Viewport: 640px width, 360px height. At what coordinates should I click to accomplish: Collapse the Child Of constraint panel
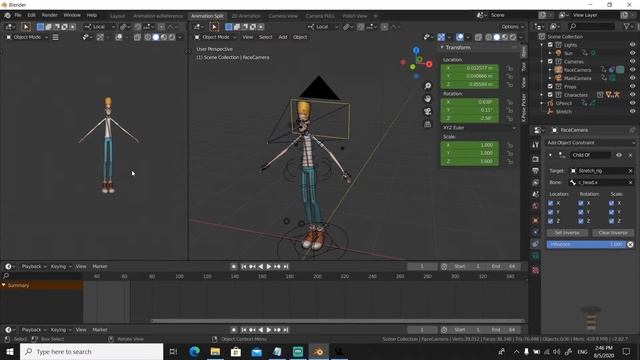click(550, 155)
